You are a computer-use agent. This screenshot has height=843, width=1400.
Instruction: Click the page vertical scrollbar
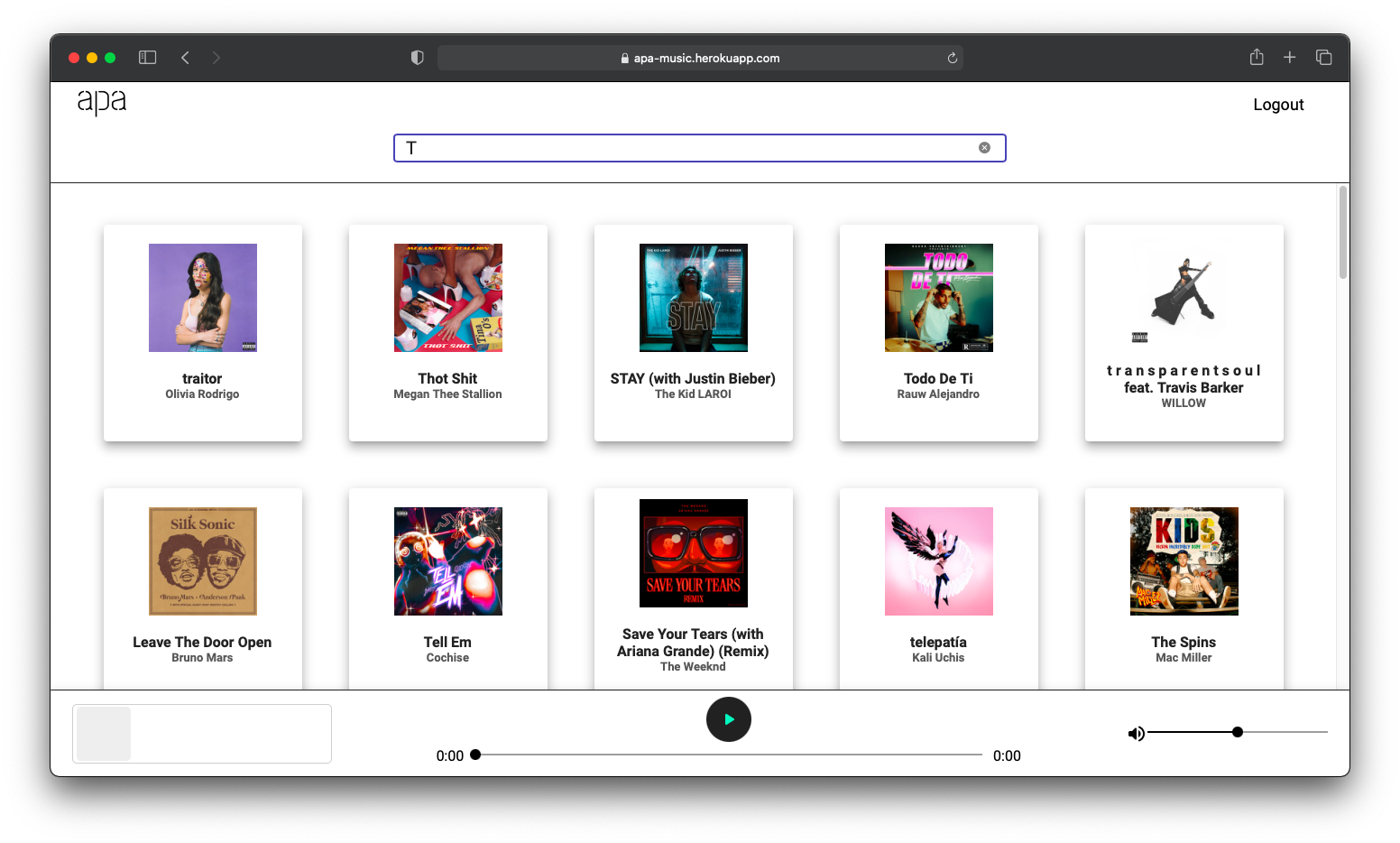[1342, 232]
